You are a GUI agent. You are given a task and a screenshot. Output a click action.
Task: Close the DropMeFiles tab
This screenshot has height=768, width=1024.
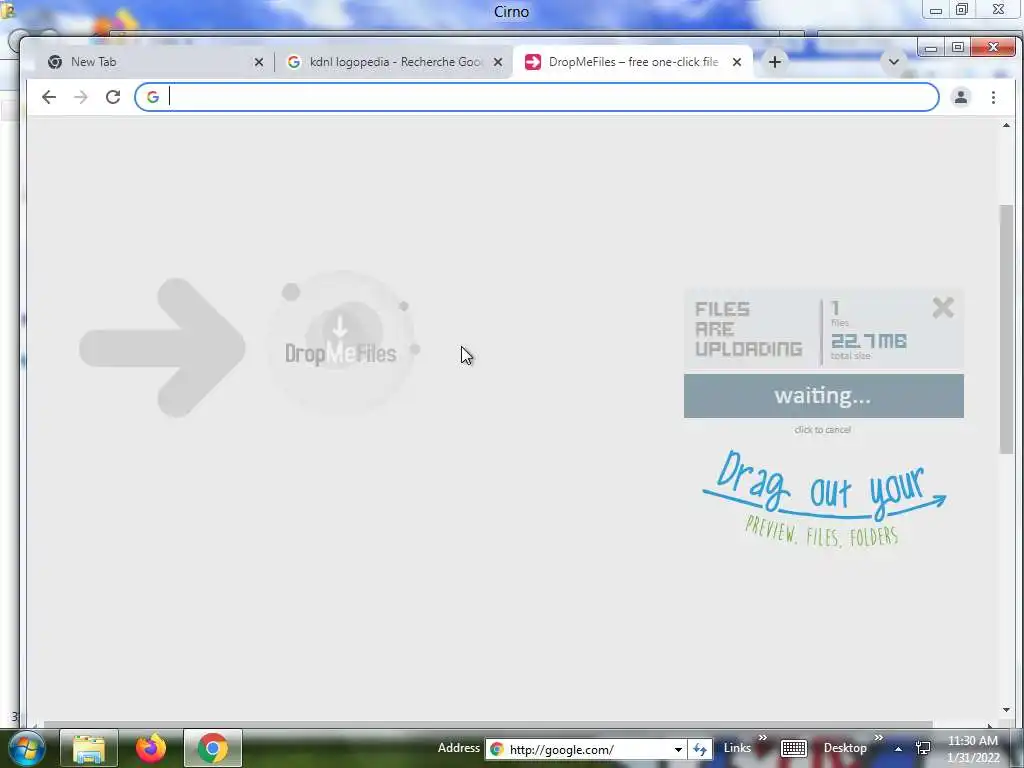coord(737,62)
